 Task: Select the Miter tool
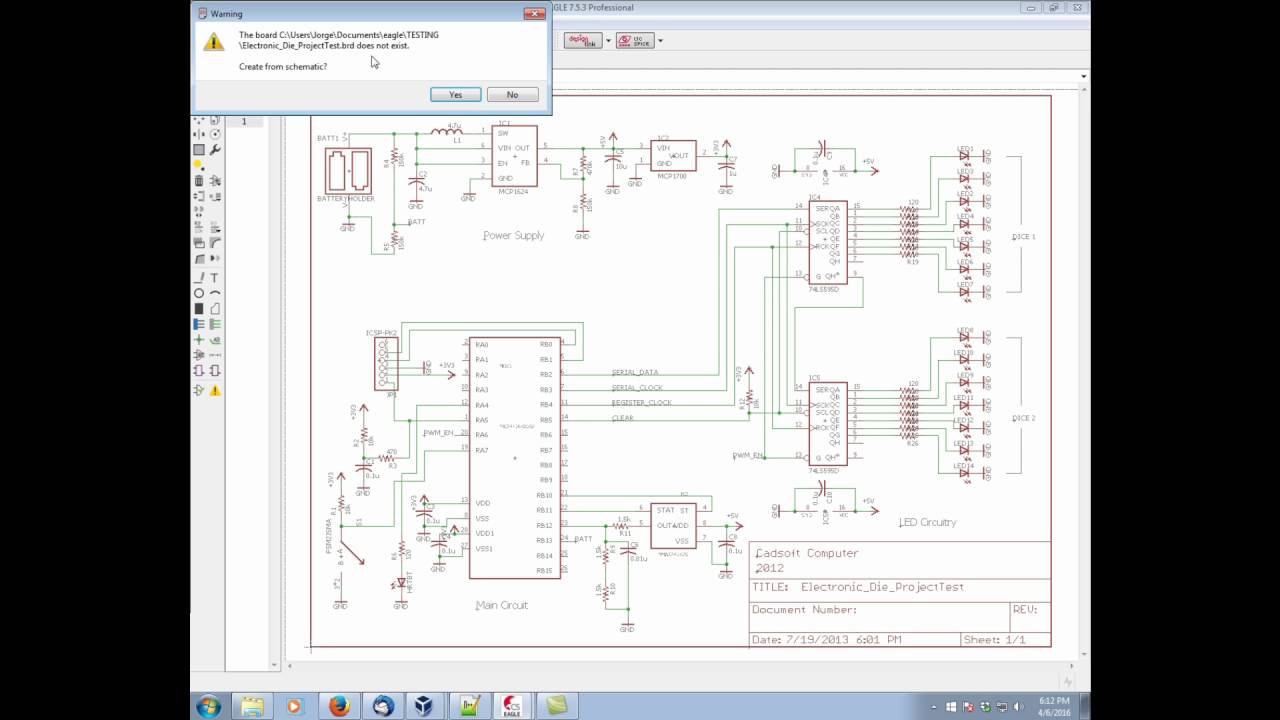(215, 242)
